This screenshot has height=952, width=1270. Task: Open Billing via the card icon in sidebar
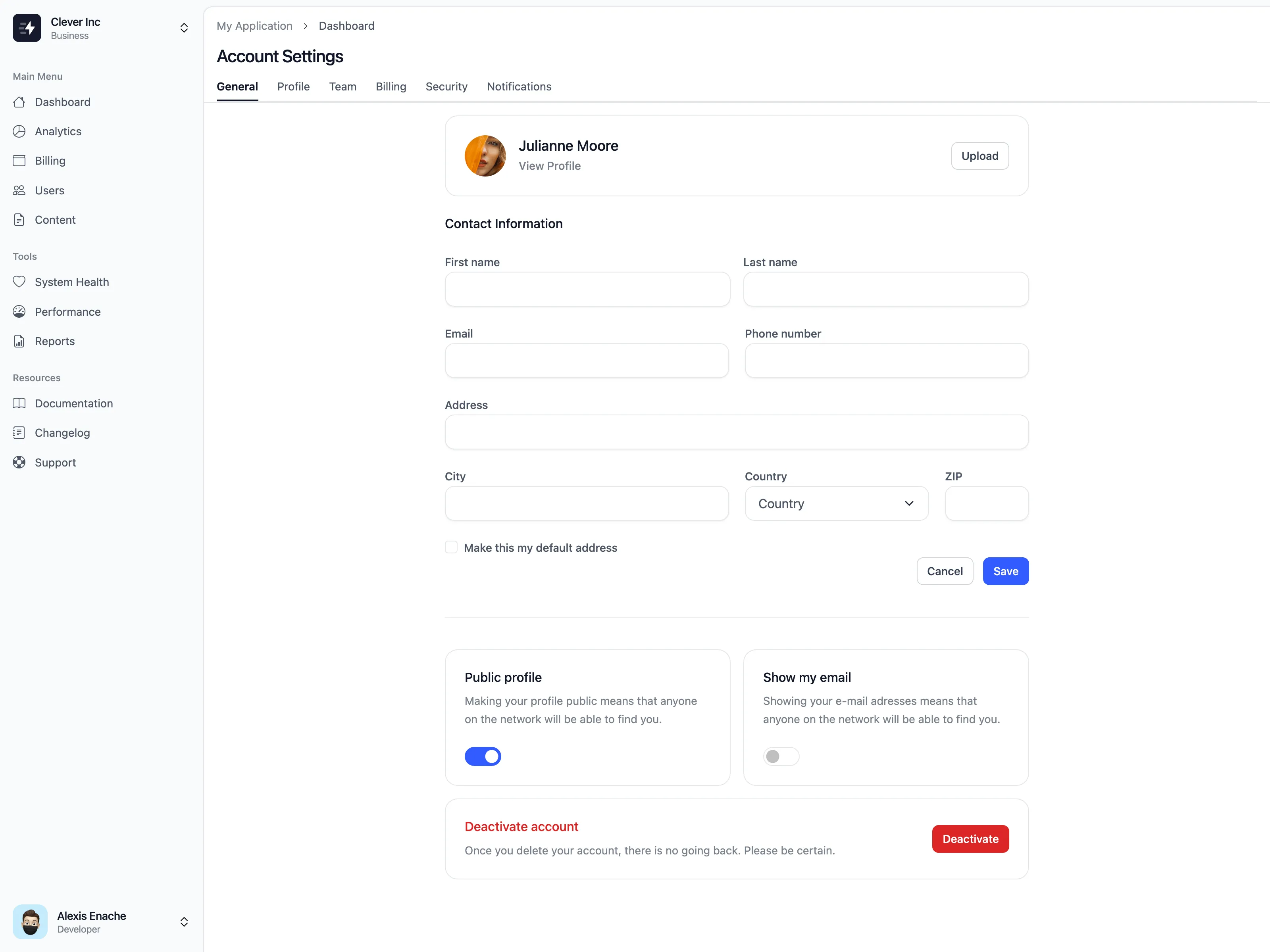19,161
